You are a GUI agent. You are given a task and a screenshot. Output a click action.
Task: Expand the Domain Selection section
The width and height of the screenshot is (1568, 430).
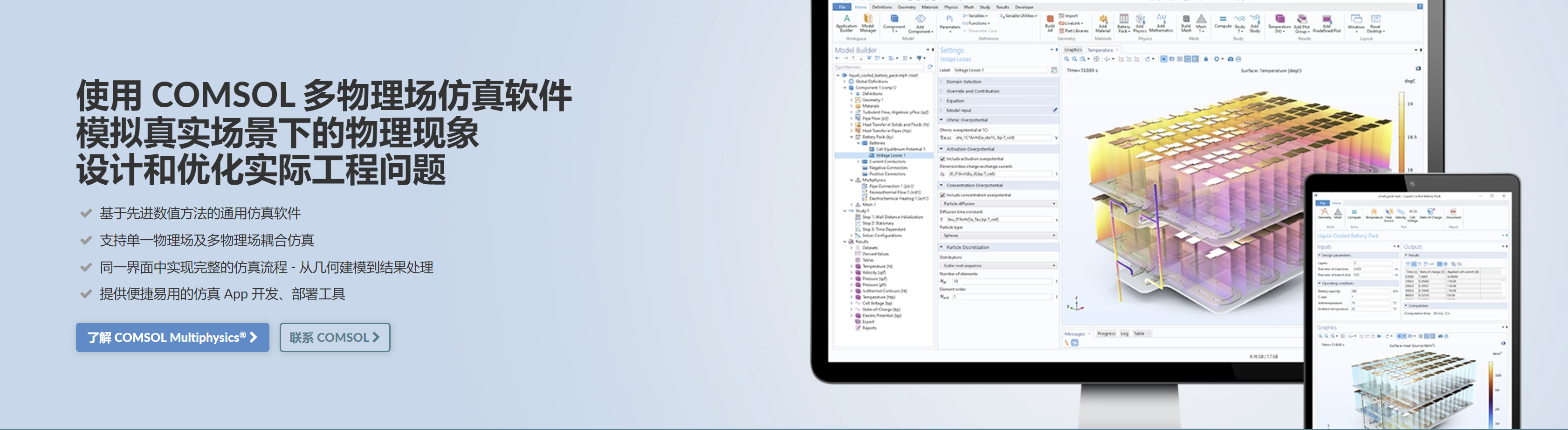click(x=998, y=82)
